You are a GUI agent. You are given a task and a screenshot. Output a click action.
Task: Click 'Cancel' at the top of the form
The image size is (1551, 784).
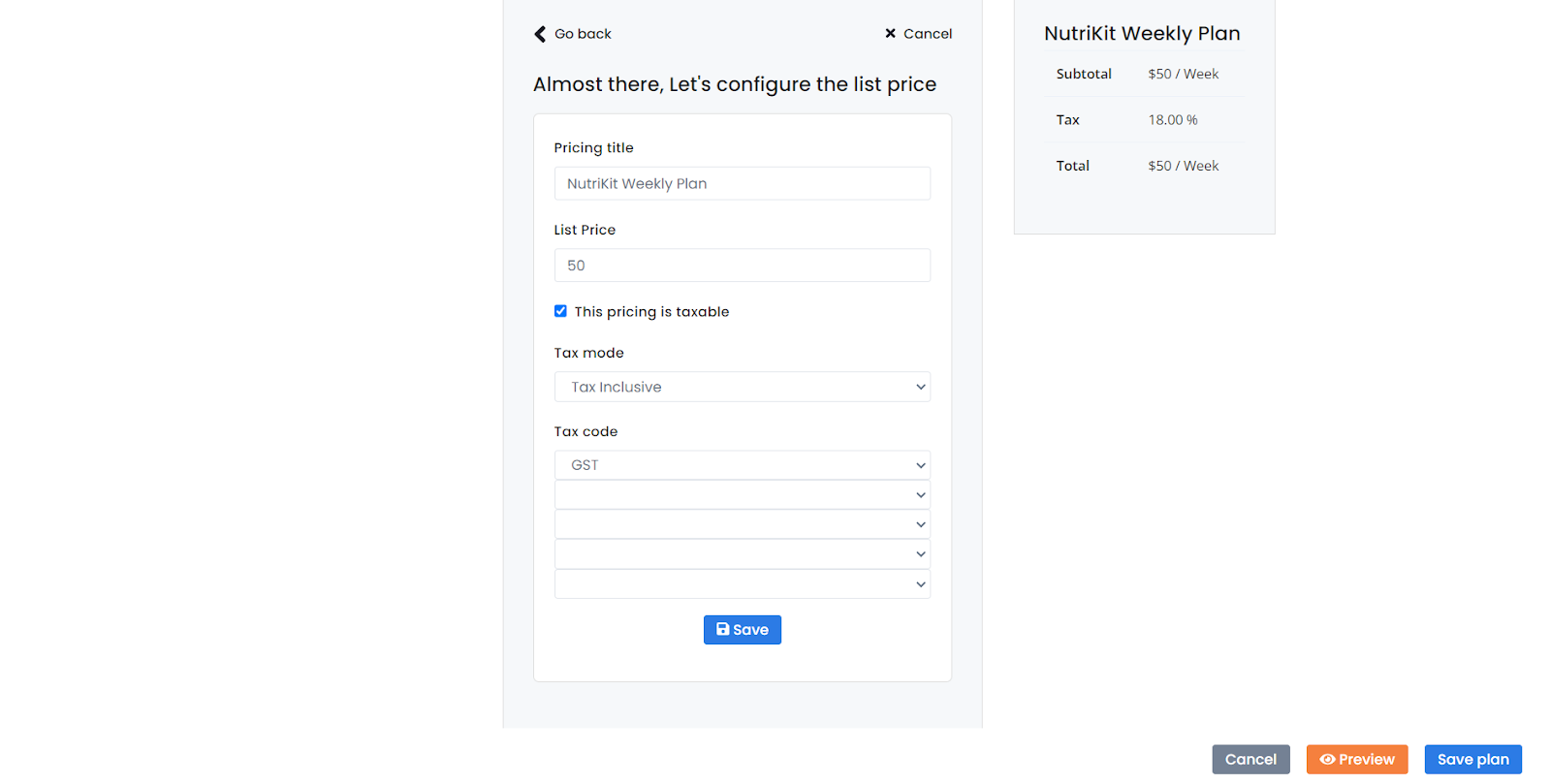click(927, 33)
